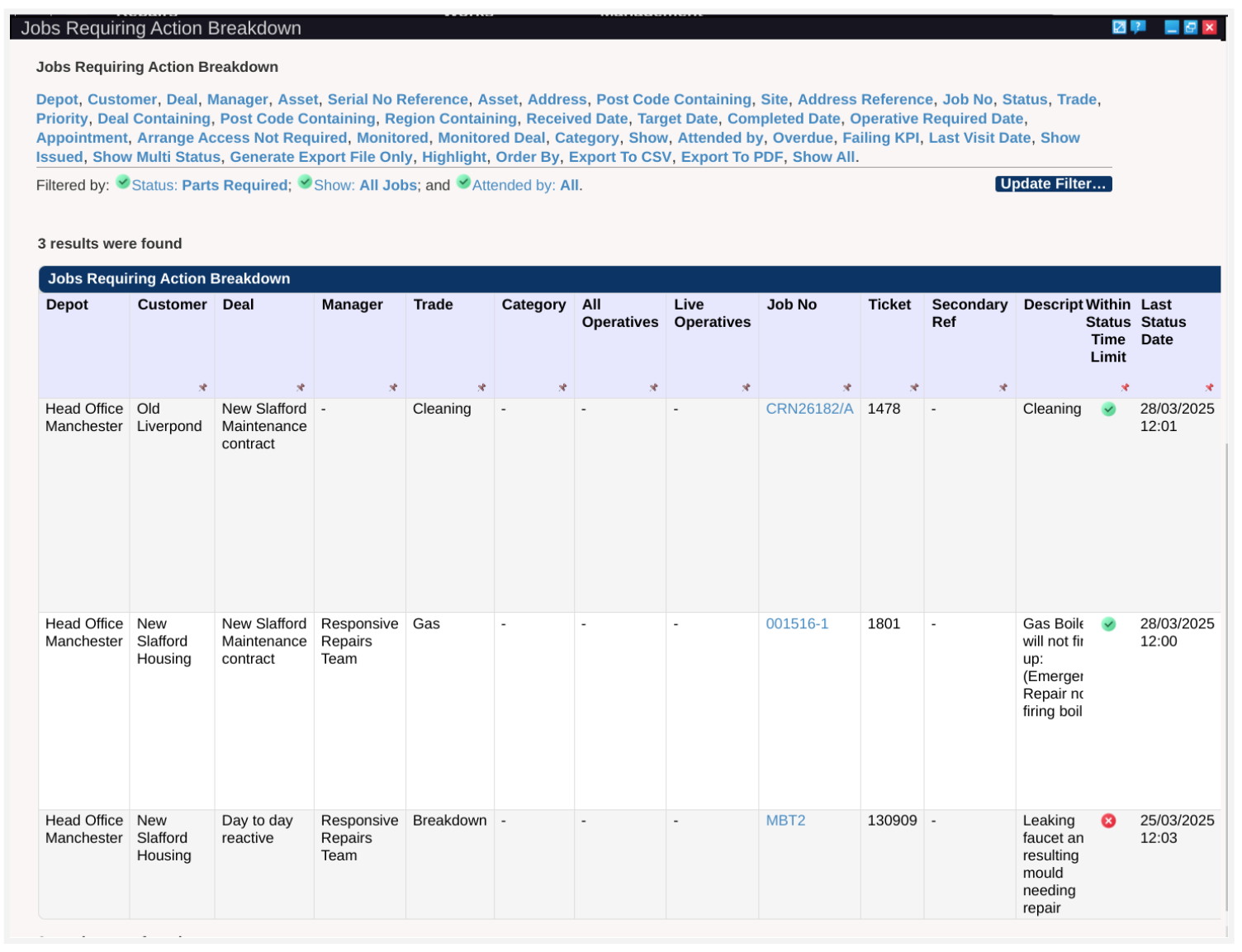Sort by the Ticket column header
The height and width of the screenshot is (952, 1242).
pos(889,305)
